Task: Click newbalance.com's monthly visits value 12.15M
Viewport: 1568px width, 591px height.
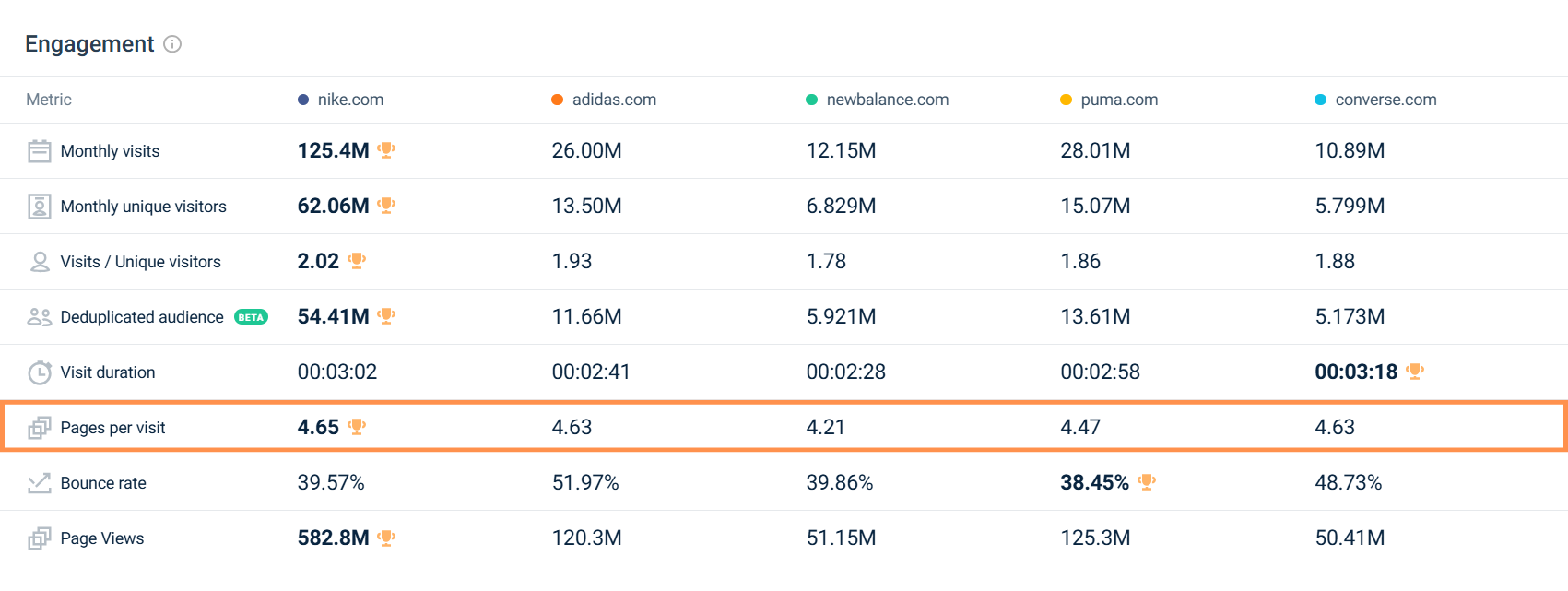Action: point(841,150)
